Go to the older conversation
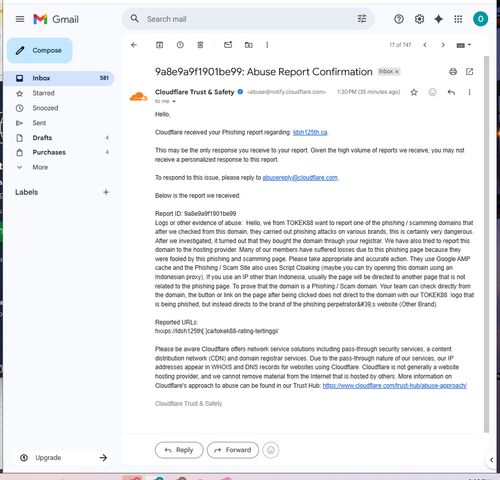 click(x=443, y=45)
